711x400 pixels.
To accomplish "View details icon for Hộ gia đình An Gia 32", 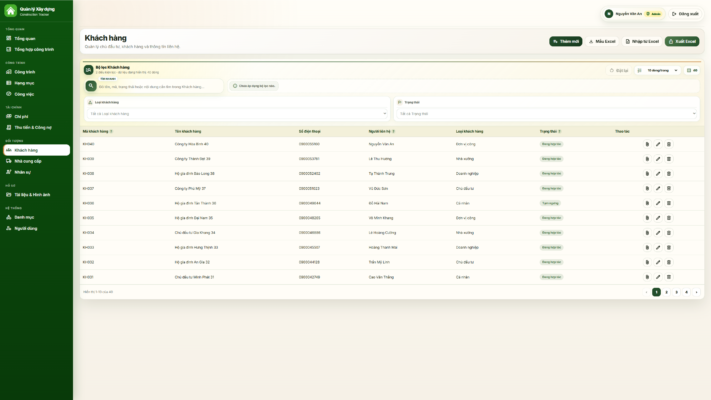I will click(647, 262).
